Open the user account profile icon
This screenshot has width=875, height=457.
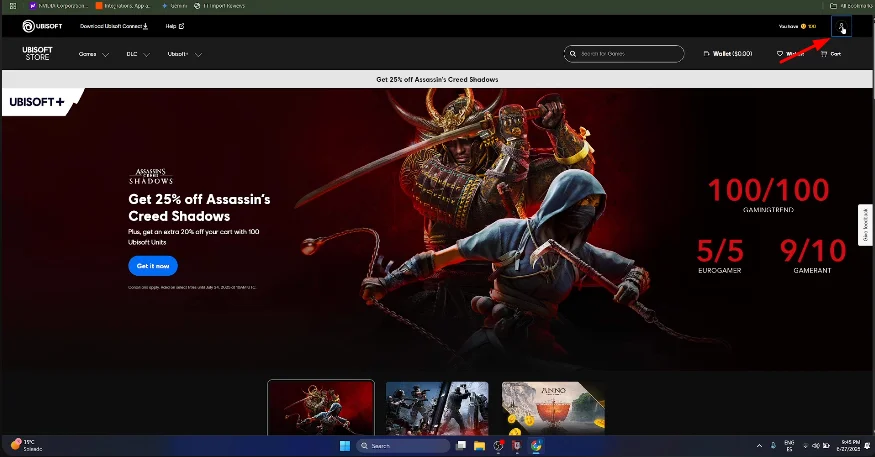pos(841,26)
